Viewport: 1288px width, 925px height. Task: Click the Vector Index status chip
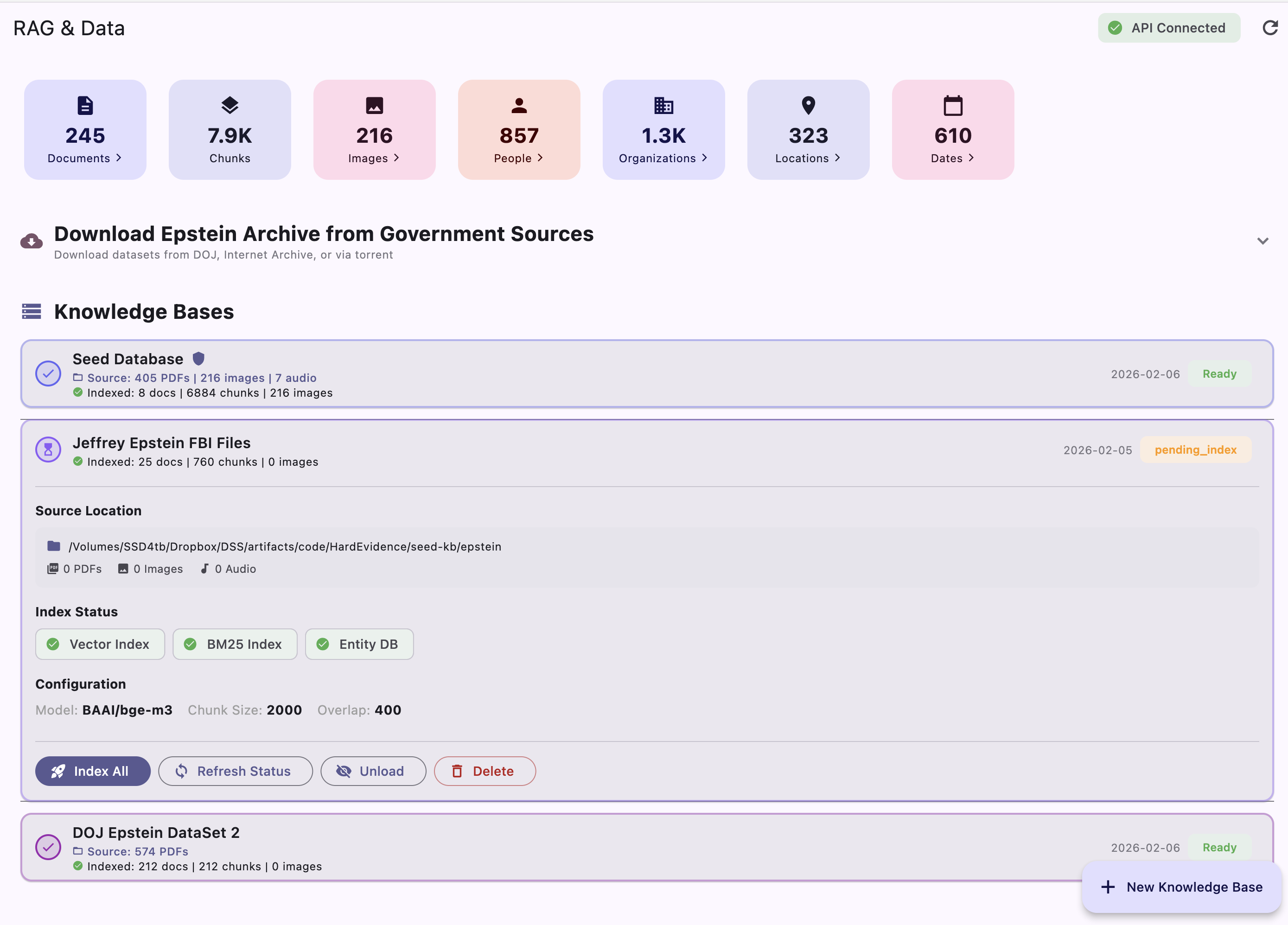[x=100, y=644]
